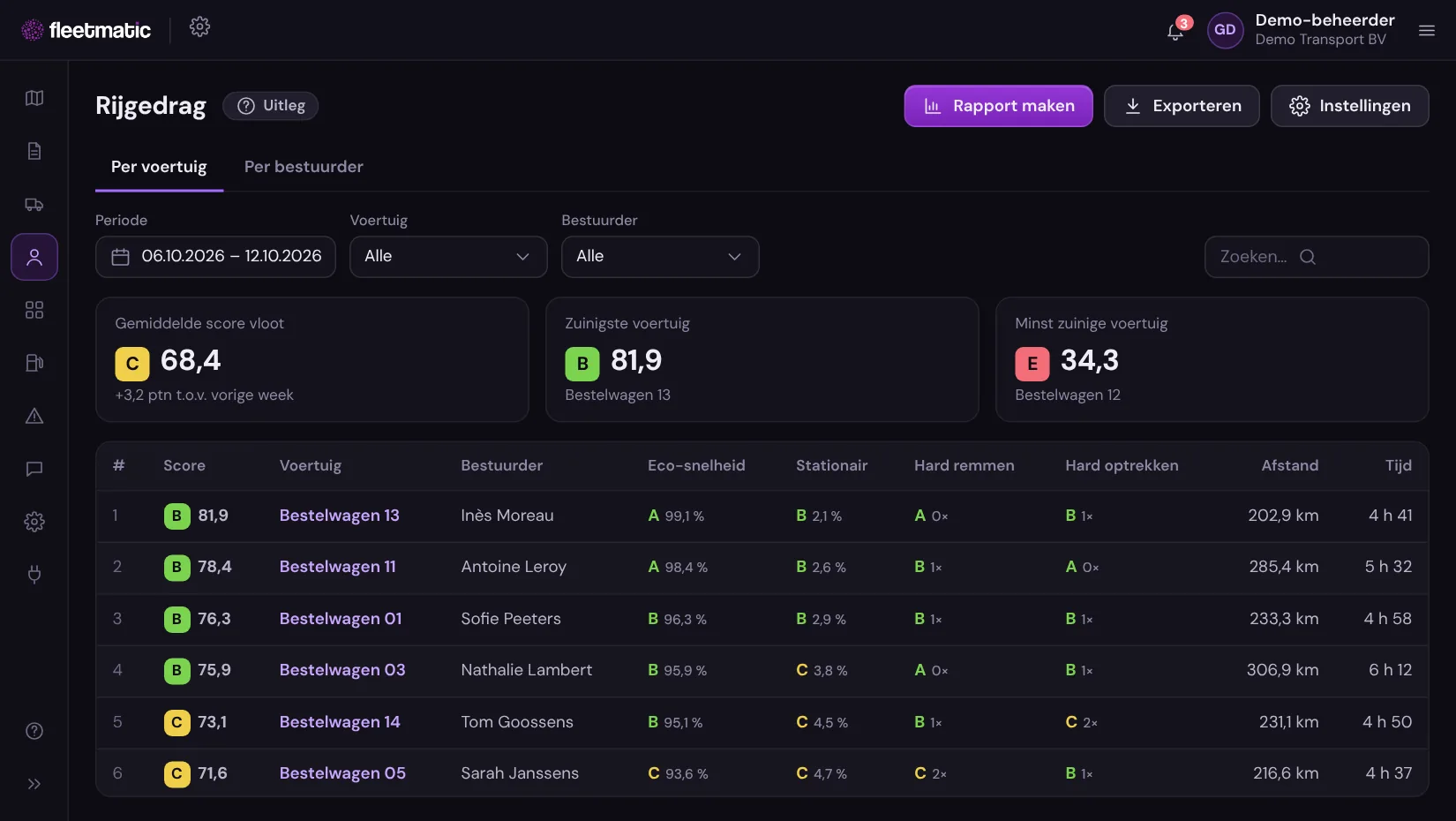Open the Bestelwagen 01 link
Screen dimensions: 1456x821
pyautogui.click(x=341, y=619)
